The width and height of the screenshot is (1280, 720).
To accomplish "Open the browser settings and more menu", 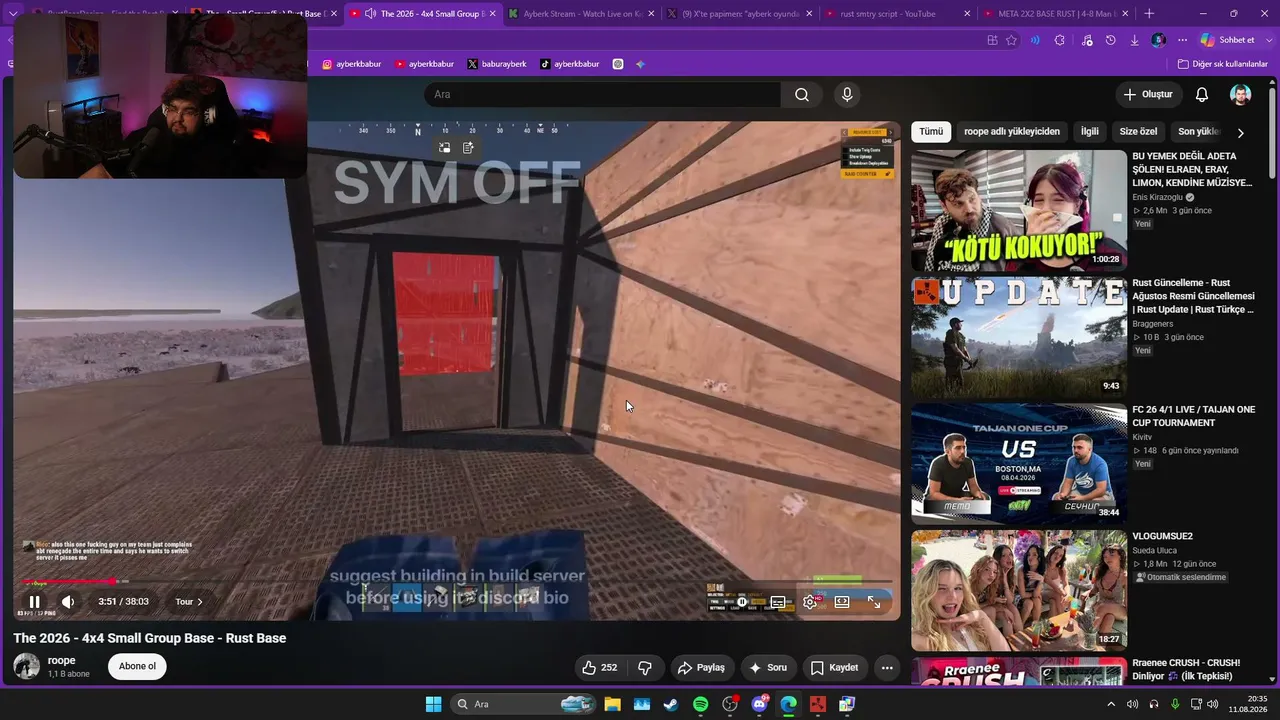I will tap(1182, 40).
